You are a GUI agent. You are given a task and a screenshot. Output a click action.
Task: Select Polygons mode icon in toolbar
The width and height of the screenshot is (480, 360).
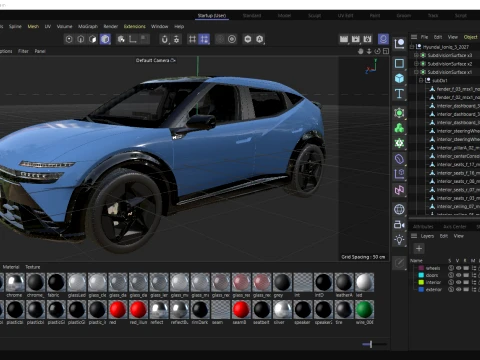tap(93, 39)
